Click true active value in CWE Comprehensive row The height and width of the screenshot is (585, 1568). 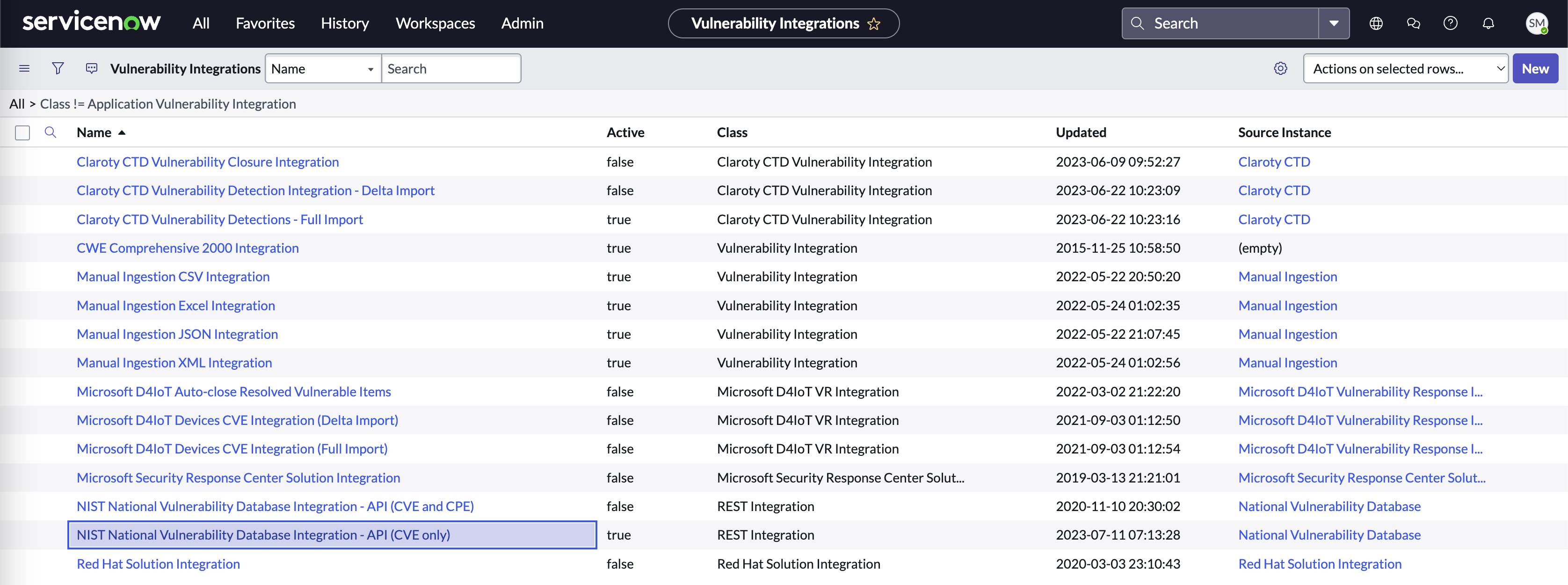click(x=618, y=248)
